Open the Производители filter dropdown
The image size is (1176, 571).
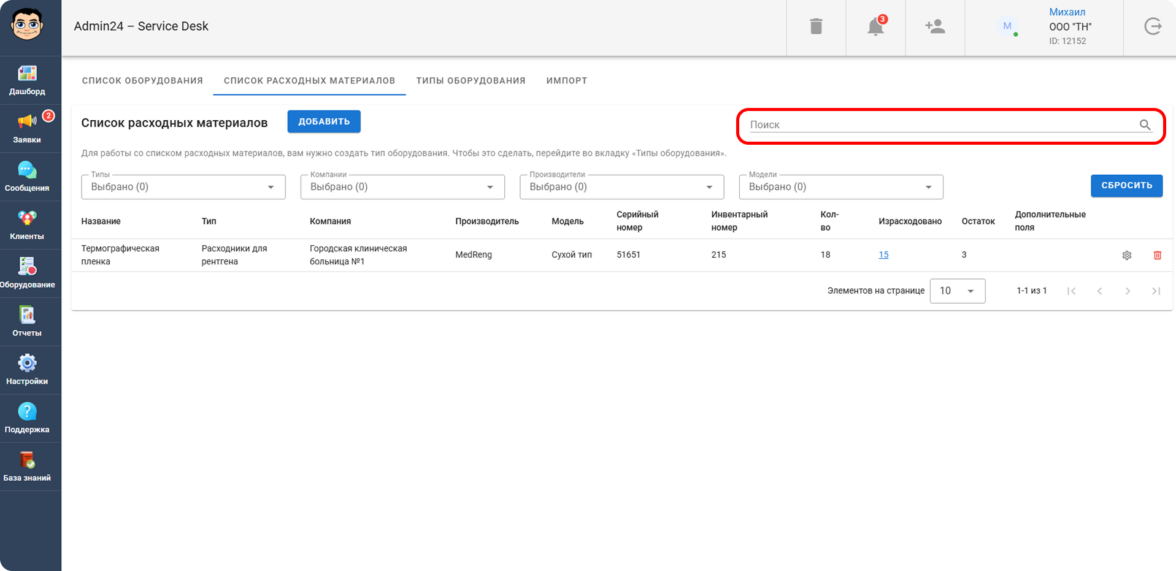click(x=622, y=187)
